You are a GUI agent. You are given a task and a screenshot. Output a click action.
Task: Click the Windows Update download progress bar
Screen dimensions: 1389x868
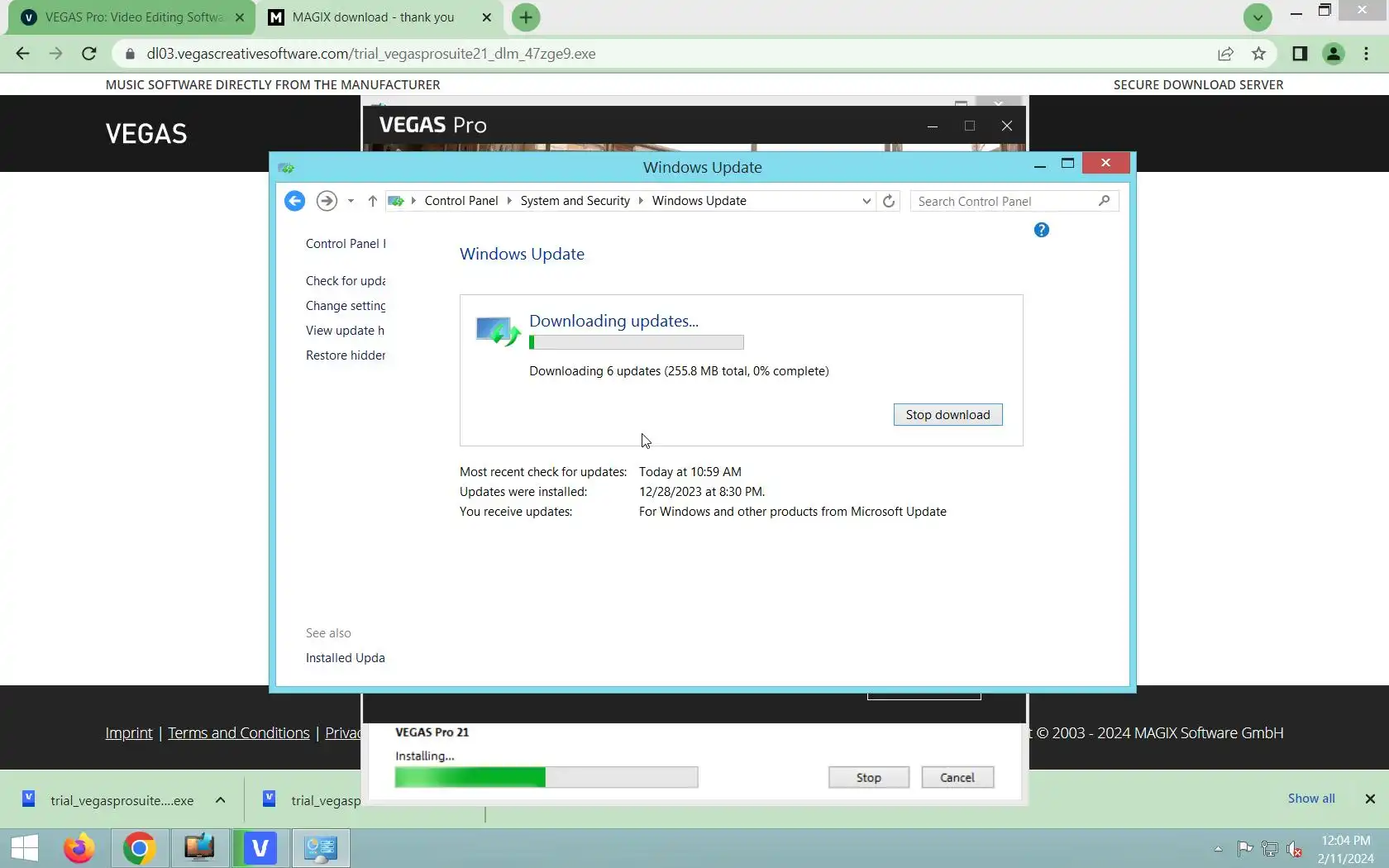pyautogui.click(x=637, y=342)
